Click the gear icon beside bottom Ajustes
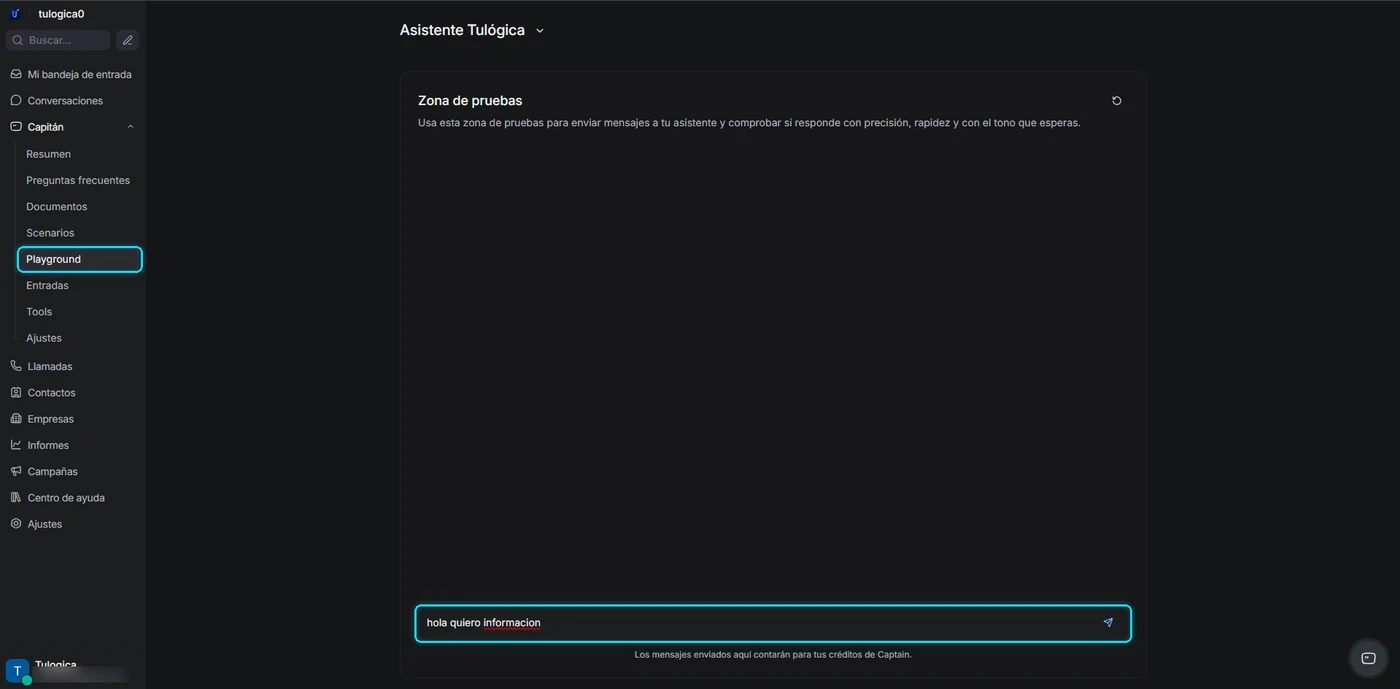 point(16,523)
